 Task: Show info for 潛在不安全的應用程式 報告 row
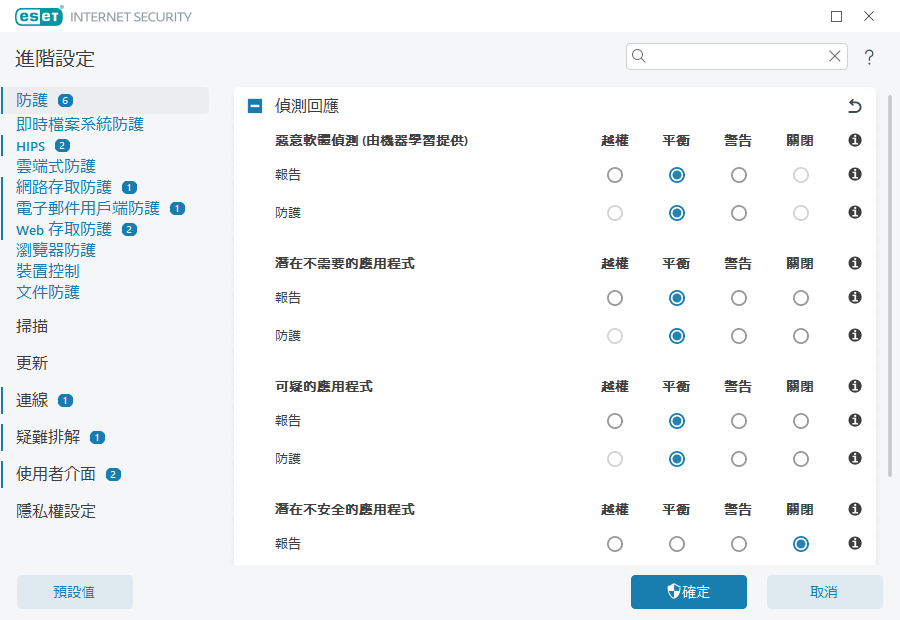pos(855,543)
